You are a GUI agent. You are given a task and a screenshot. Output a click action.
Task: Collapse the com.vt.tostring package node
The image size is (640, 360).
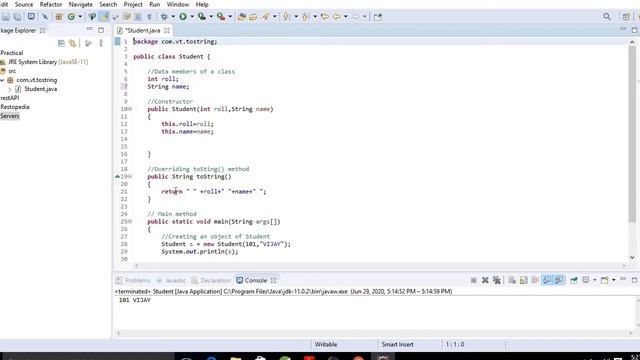tap(2, 80)
